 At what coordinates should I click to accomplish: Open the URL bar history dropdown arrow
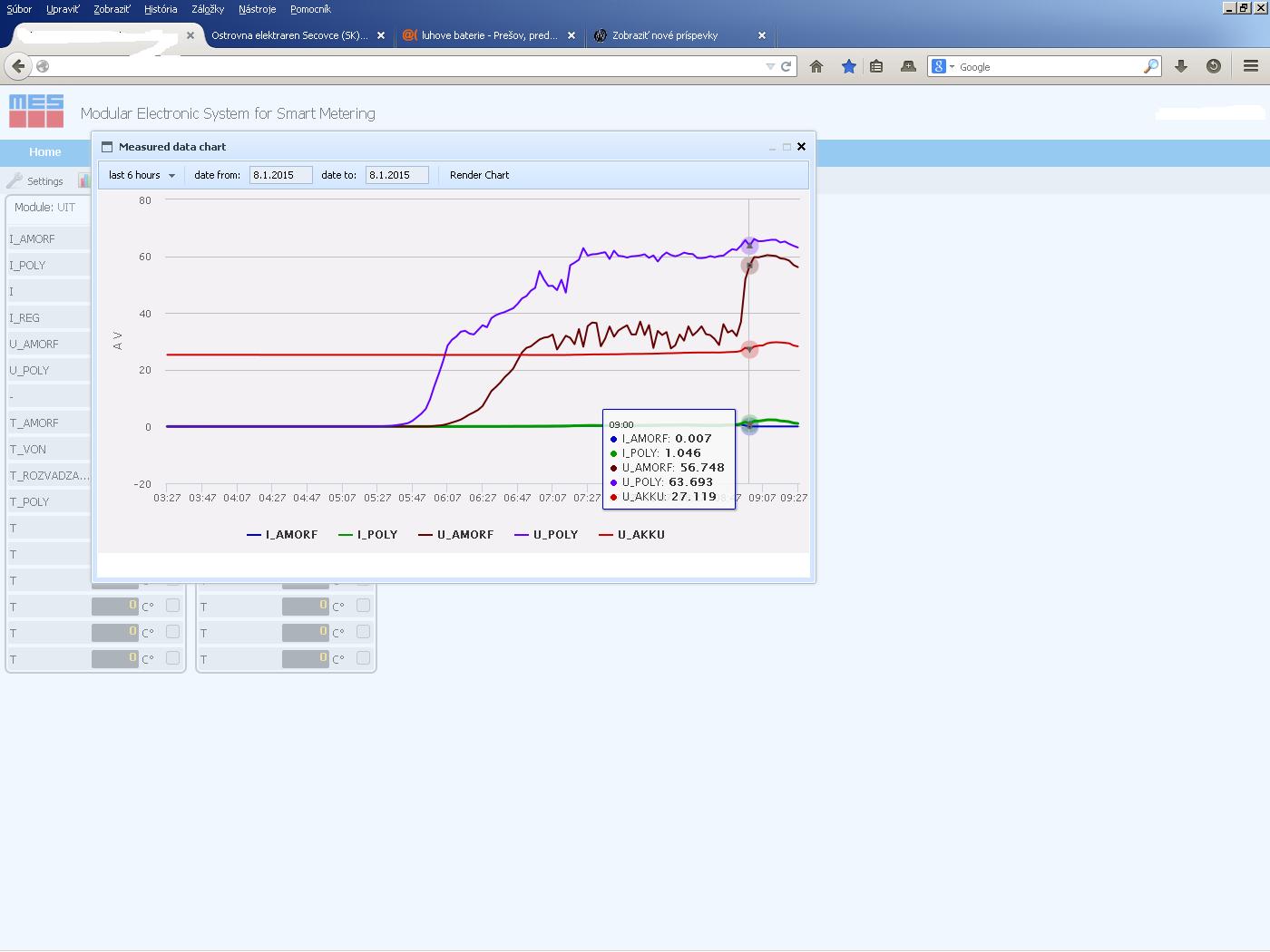pyautogui.click(x=770, y=66)
